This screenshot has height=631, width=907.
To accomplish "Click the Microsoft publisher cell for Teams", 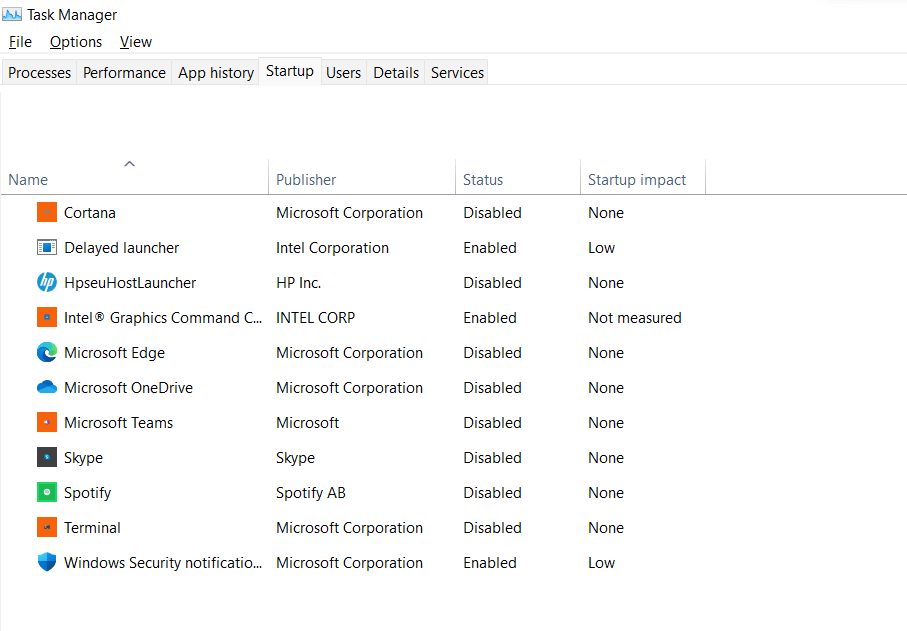I will [308, 423].
